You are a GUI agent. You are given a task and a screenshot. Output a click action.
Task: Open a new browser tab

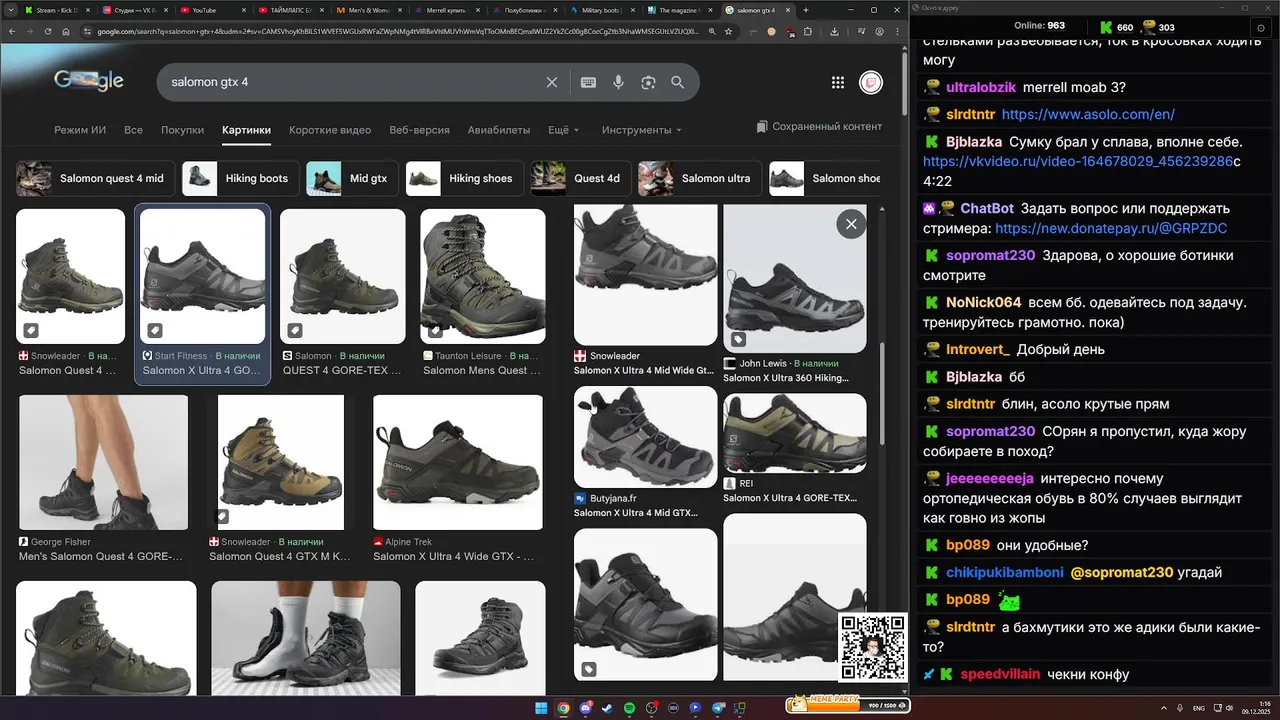click(x=806, y=10)
